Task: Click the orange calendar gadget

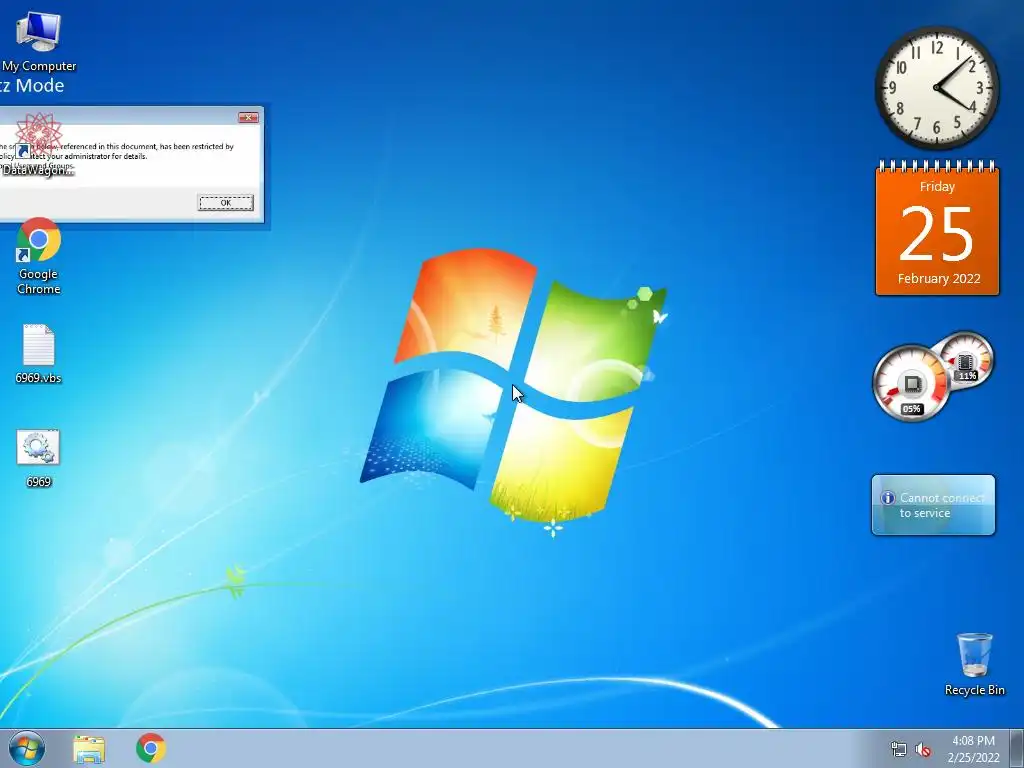Action: [x=937, y=229]
